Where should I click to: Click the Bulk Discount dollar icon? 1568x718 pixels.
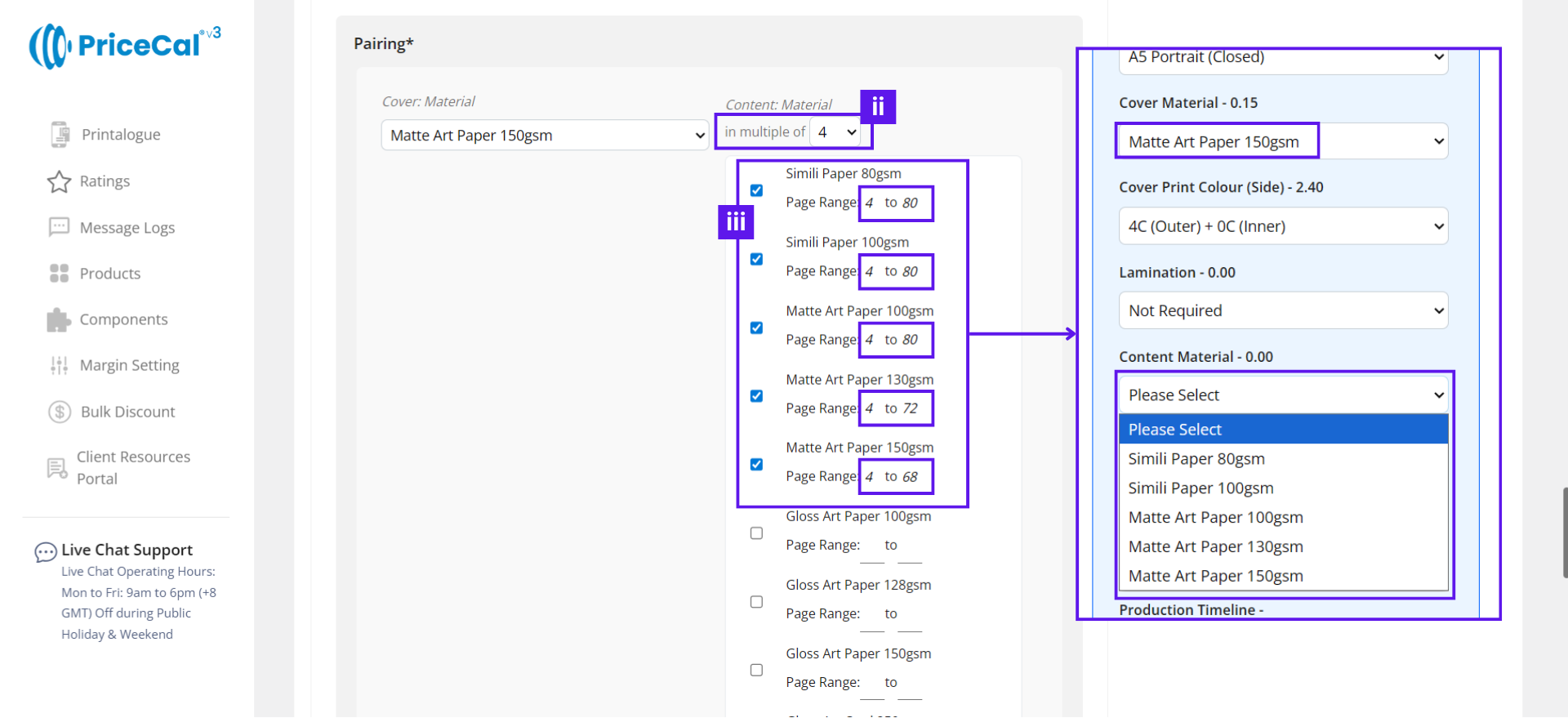click(x=60, y=412)
